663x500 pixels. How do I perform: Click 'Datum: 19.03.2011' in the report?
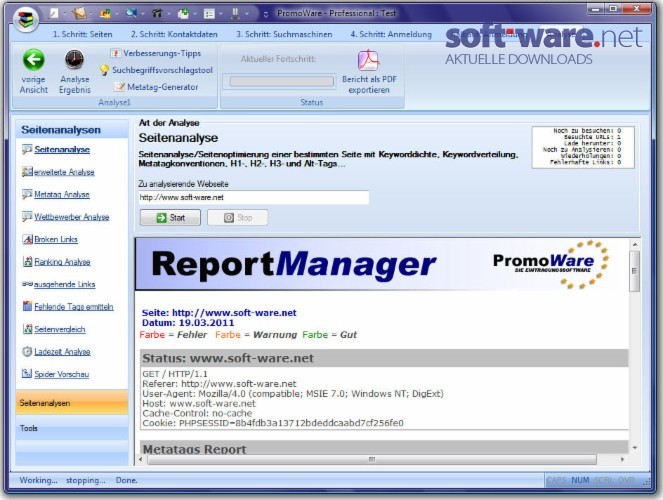coord(188,323)
